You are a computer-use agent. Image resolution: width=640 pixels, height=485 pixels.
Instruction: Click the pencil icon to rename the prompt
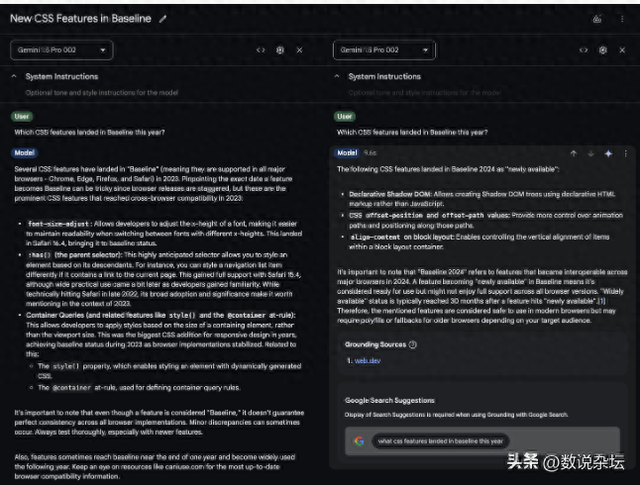[164, 19]
